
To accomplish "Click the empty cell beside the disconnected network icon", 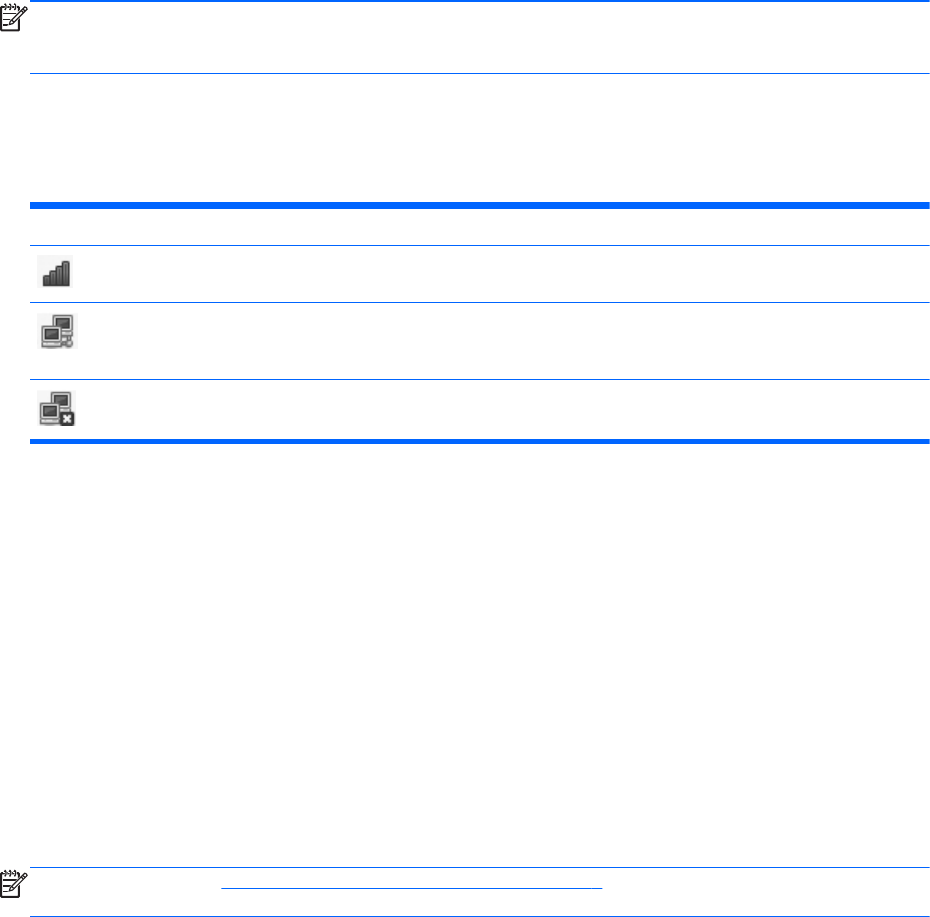I will tap(500, 408).
